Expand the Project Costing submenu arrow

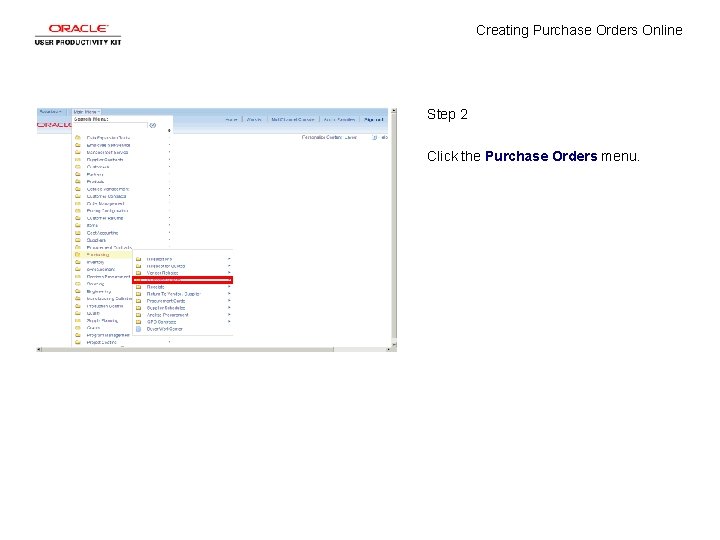(x=169, y=342)
